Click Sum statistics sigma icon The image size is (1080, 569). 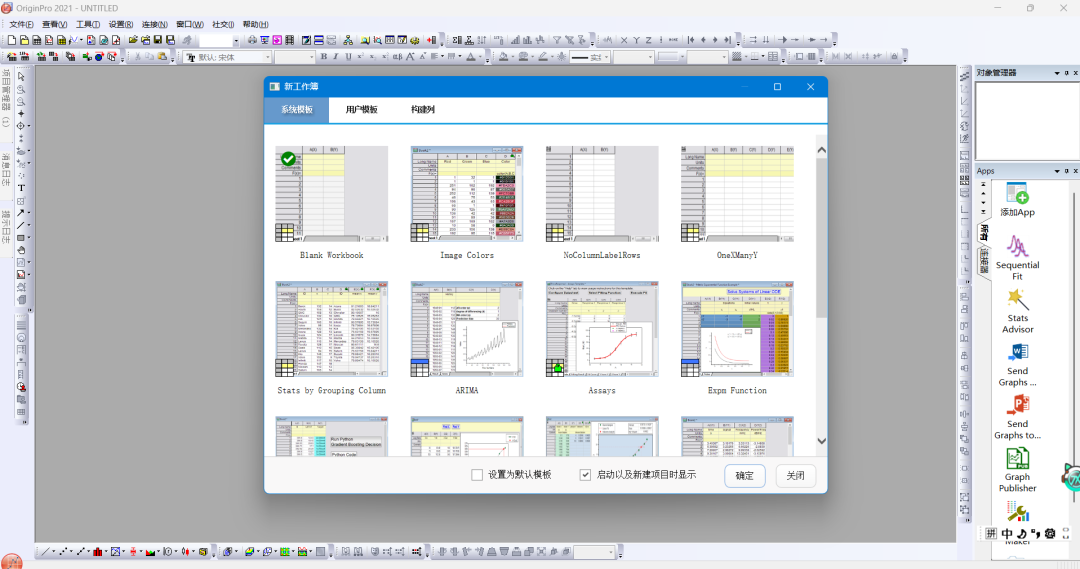(457, 40)
